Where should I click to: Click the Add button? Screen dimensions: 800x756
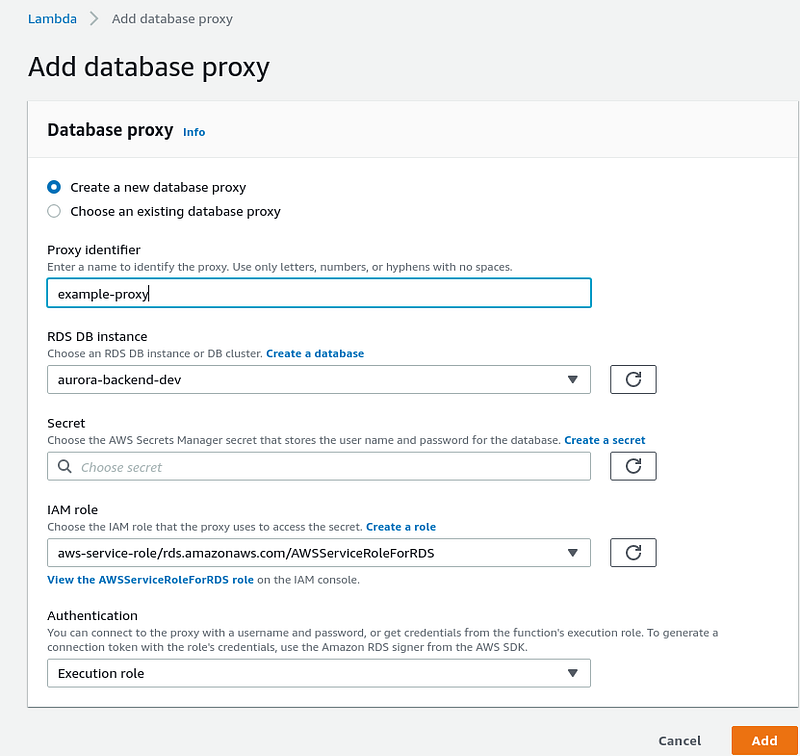pos(764,741)
